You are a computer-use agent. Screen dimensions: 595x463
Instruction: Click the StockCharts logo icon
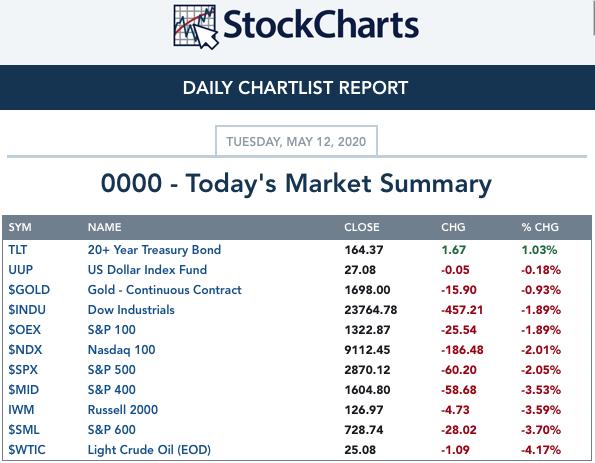(196, 27)
